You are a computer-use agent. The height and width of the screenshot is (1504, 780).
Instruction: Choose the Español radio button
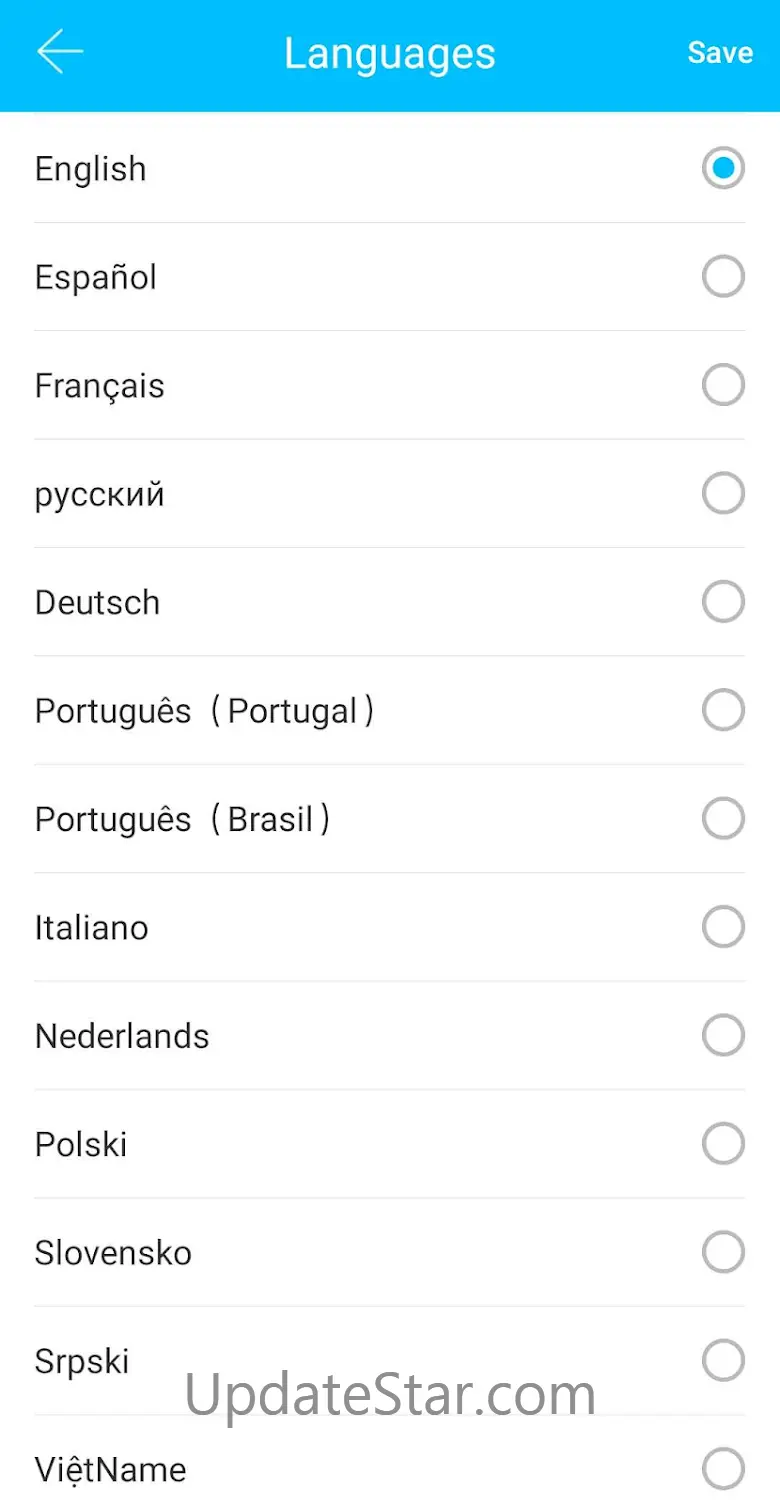723,277
